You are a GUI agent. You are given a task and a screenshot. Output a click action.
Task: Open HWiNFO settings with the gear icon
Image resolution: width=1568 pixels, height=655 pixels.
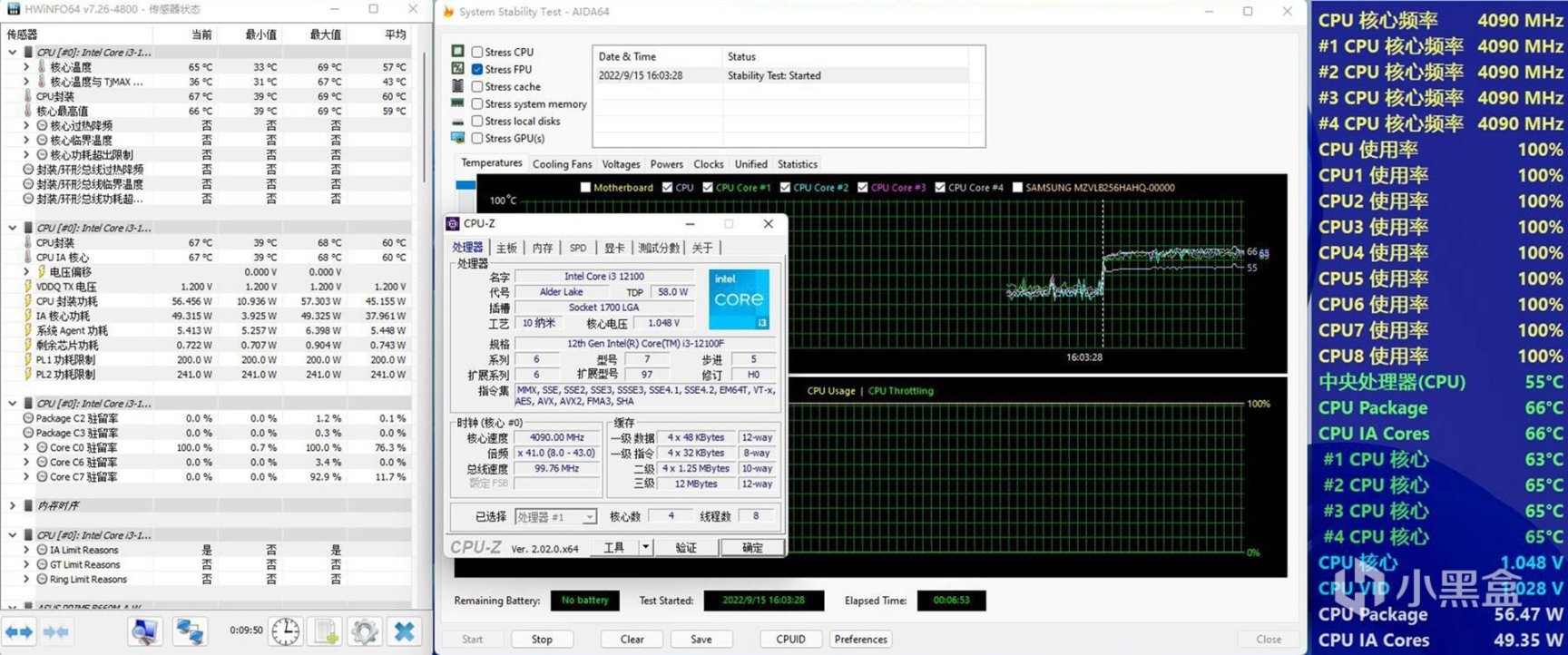(x=365, y=631)
